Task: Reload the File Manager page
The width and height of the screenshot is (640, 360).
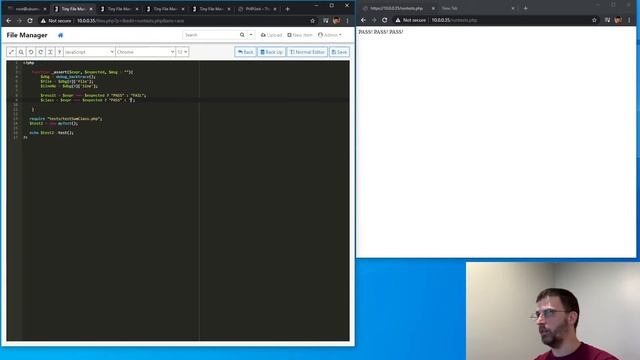Action: 30,20
